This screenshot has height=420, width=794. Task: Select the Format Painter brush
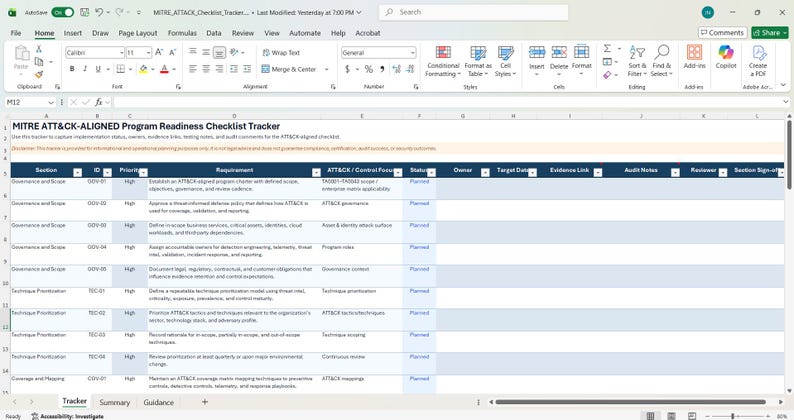tap(39, 74)
